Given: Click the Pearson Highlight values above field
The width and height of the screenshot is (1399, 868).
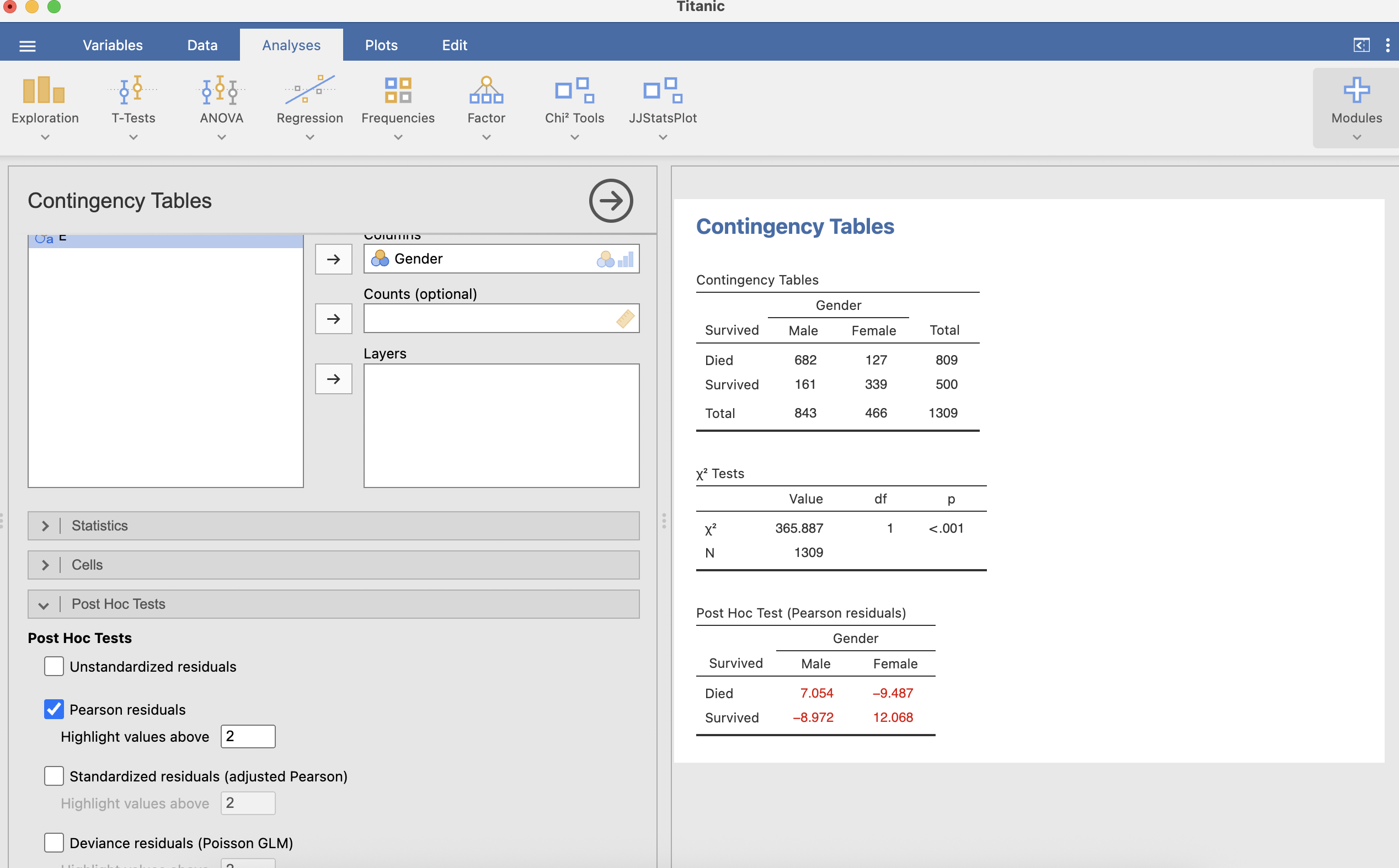Looking at the screenshot, I should (248, 737).
